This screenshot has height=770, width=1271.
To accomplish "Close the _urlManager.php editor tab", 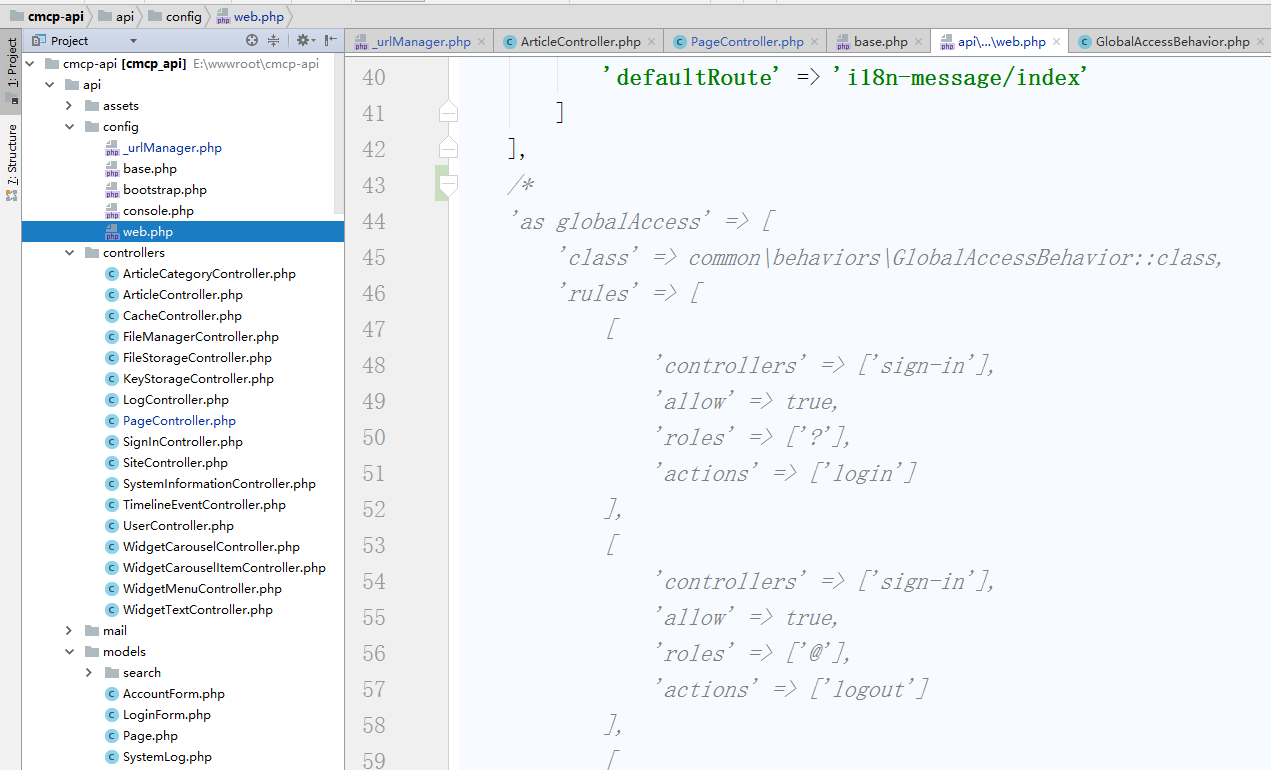I will (x=481, y=42).
